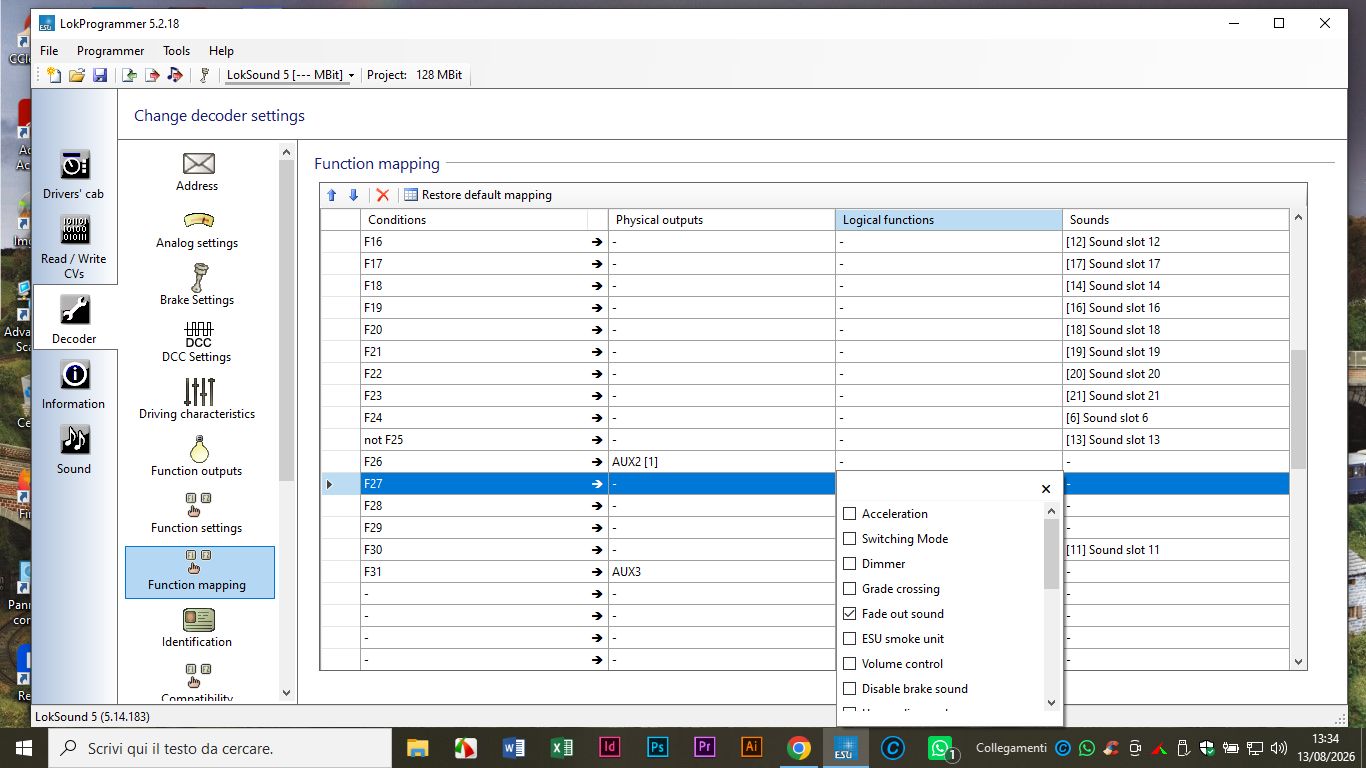
Task: Switch to Drivers' cab view
Action: point(74,175)
